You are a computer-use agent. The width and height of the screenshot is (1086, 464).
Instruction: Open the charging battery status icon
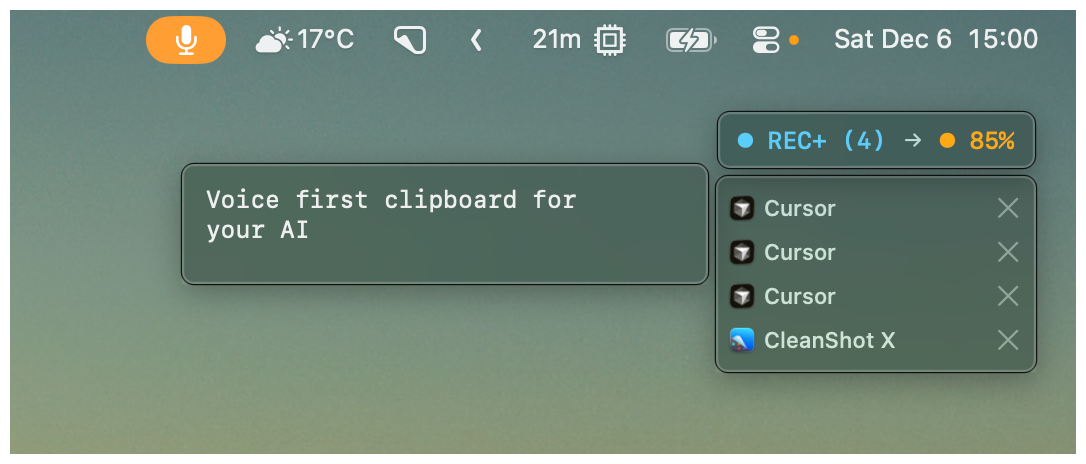(x=691, y=40)
